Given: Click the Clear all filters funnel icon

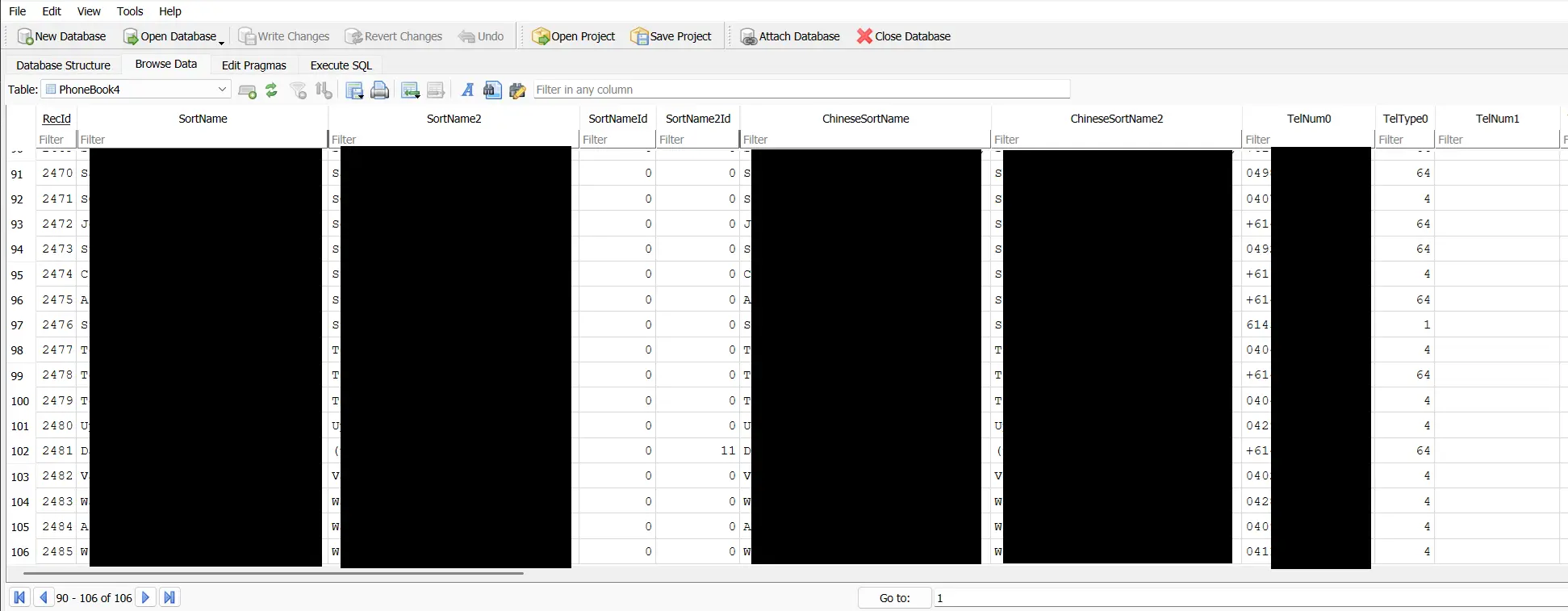Looking at the screenshot, I should click(x=299, y=90).
